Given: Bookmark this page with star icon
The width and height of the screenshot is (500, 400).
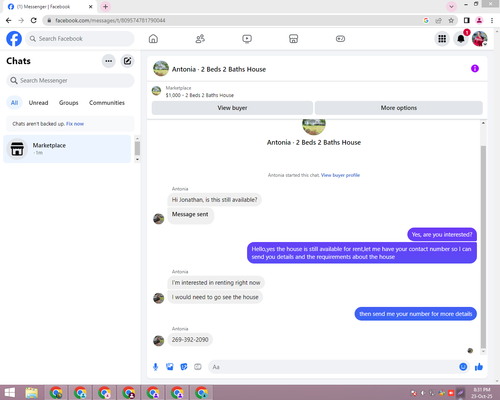Looking at the screenshot, I should pyautogui.click(x=451, y=21).
